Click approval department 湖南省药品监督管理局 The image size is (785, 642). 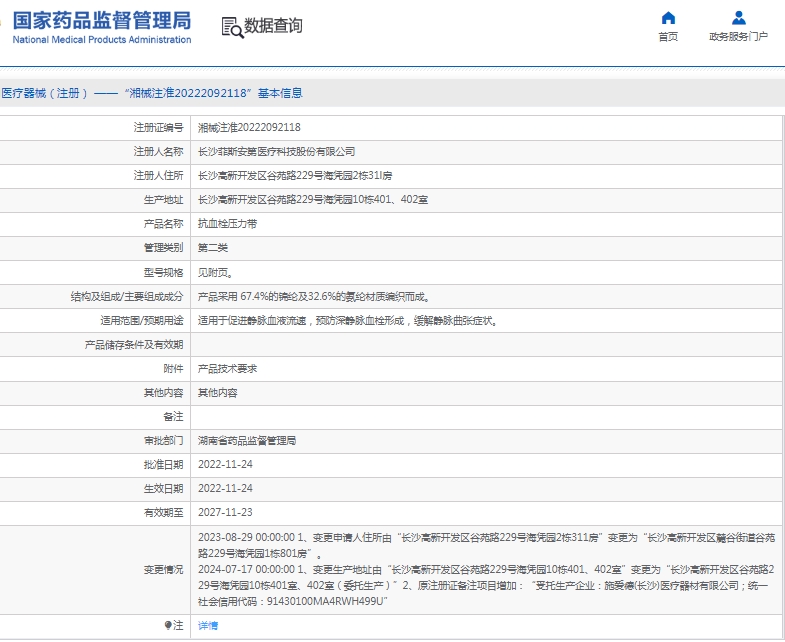pyautogui.click(x=247, y=441)
